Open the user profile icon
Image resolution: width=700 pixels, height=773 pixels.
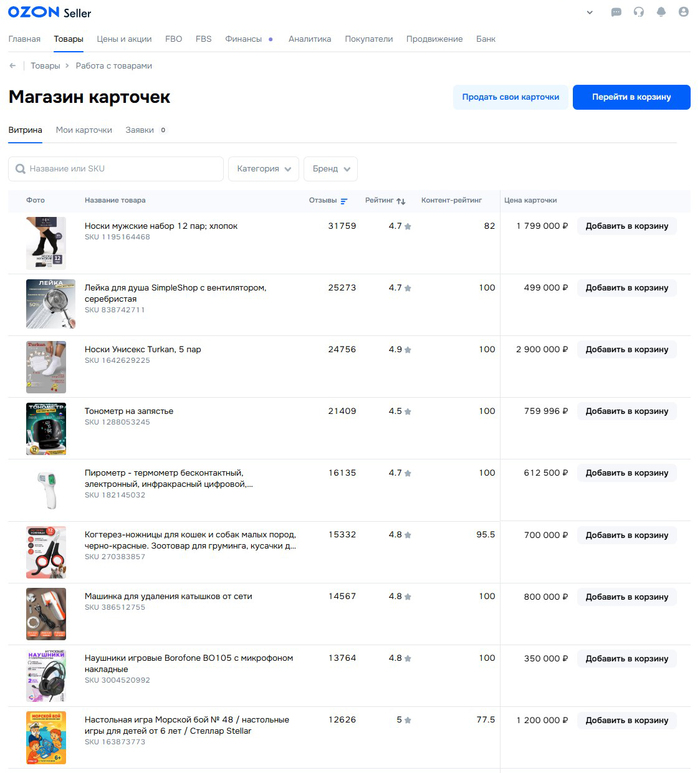pos(683,13)
